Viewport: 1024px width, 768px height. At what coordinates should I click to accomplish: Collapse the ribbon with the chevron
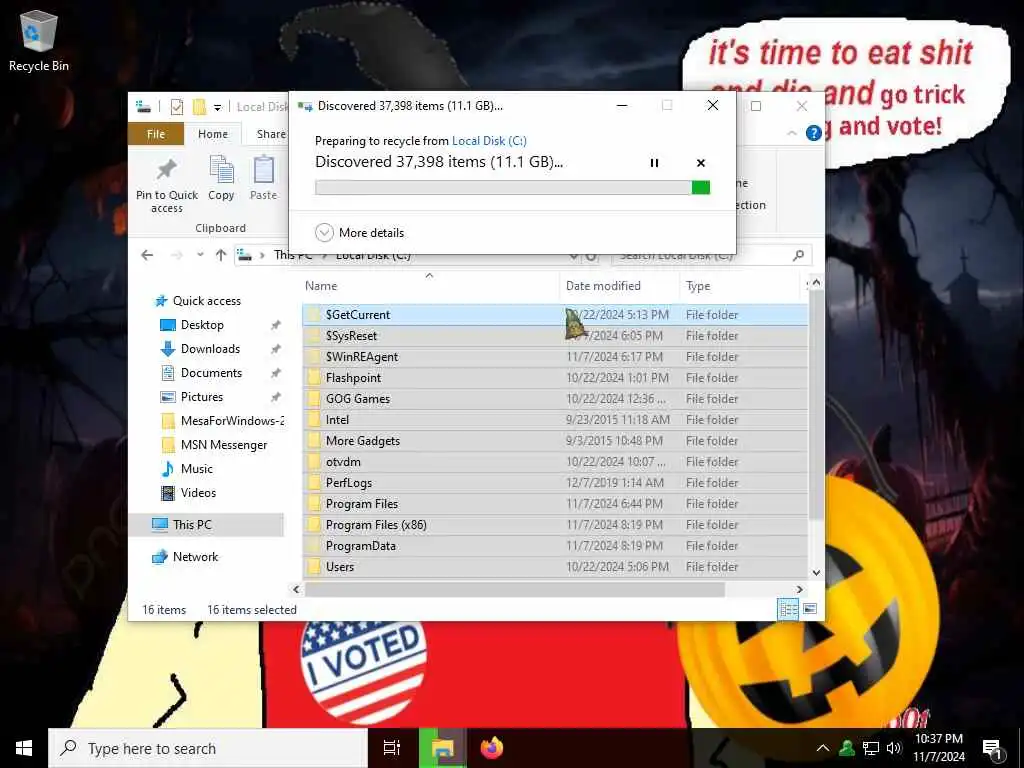[792, 133]
